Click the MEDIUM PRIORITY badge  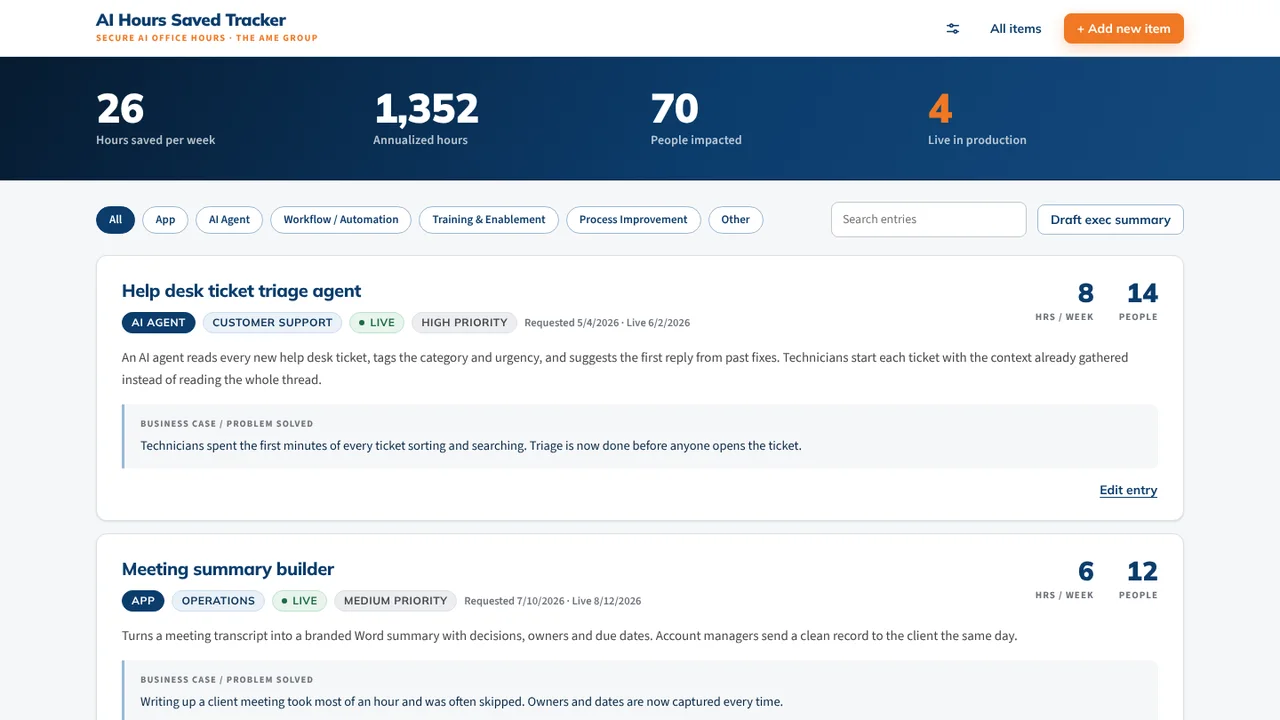tap(395, 601)
